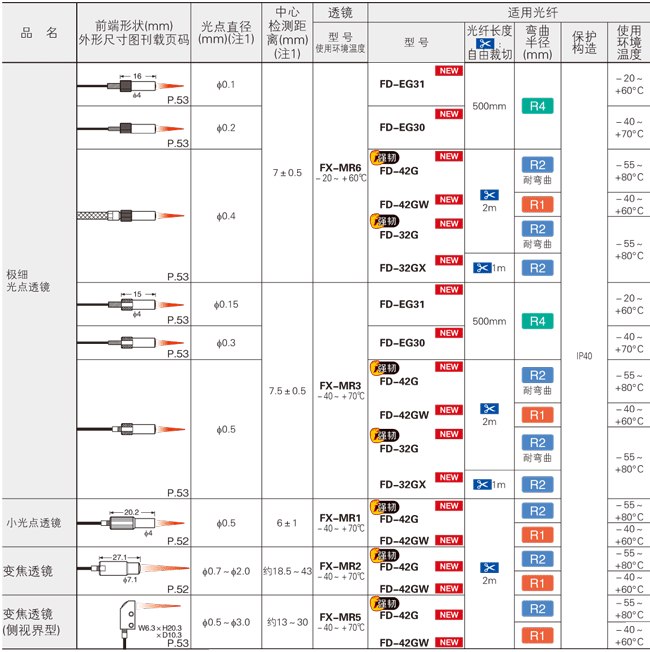Click the 约18.5~43 distance value
The image size is (650, 652).
287,571
